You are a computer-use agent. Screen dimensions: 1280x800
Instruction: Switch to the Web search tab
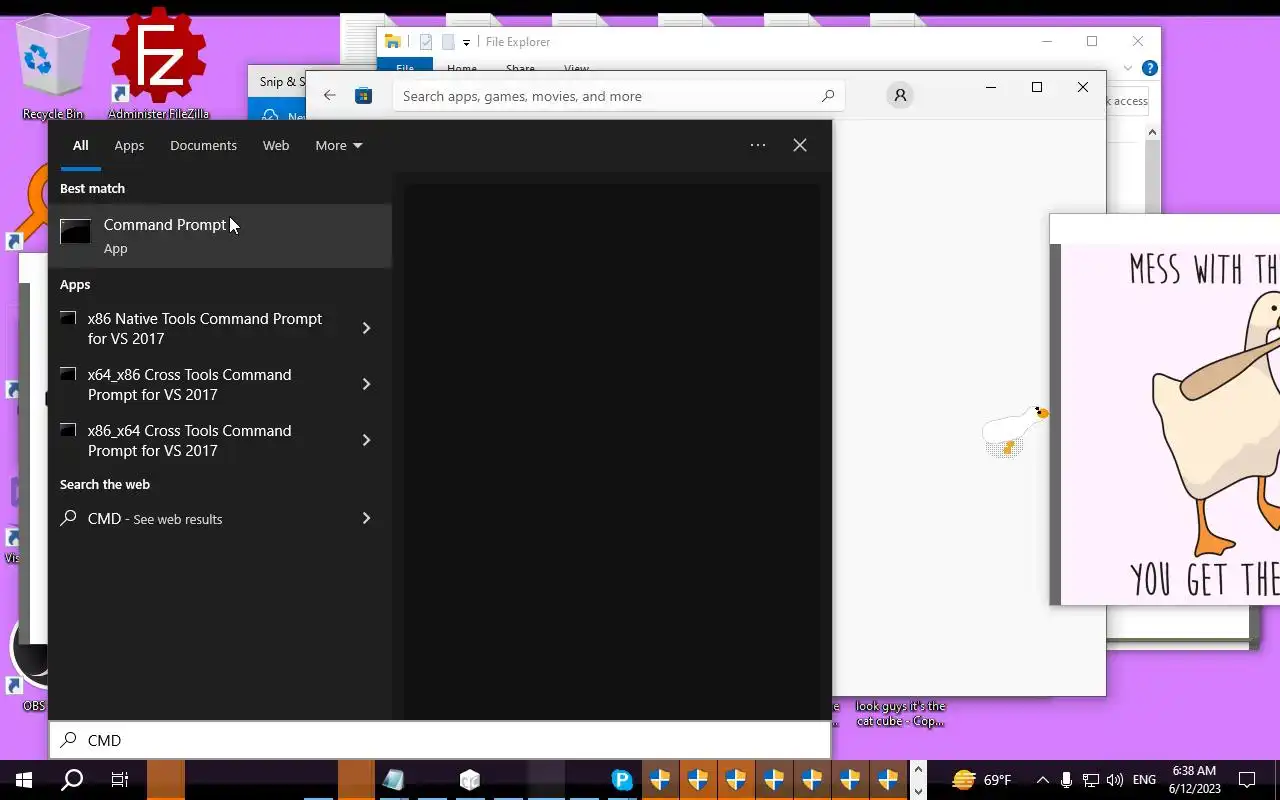276,145
